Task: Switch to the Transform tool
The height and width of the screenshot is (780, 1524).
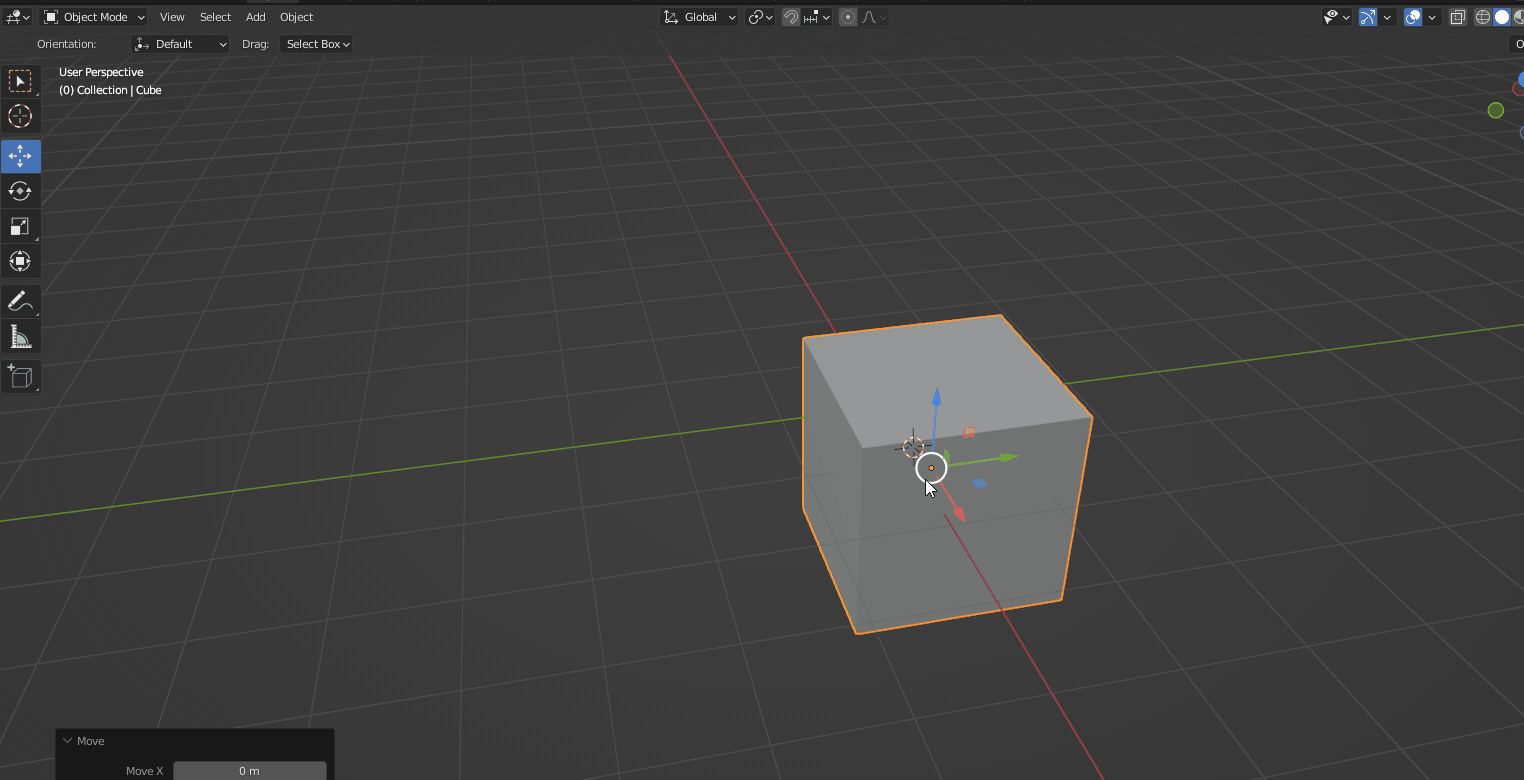Action: (20, 261)
